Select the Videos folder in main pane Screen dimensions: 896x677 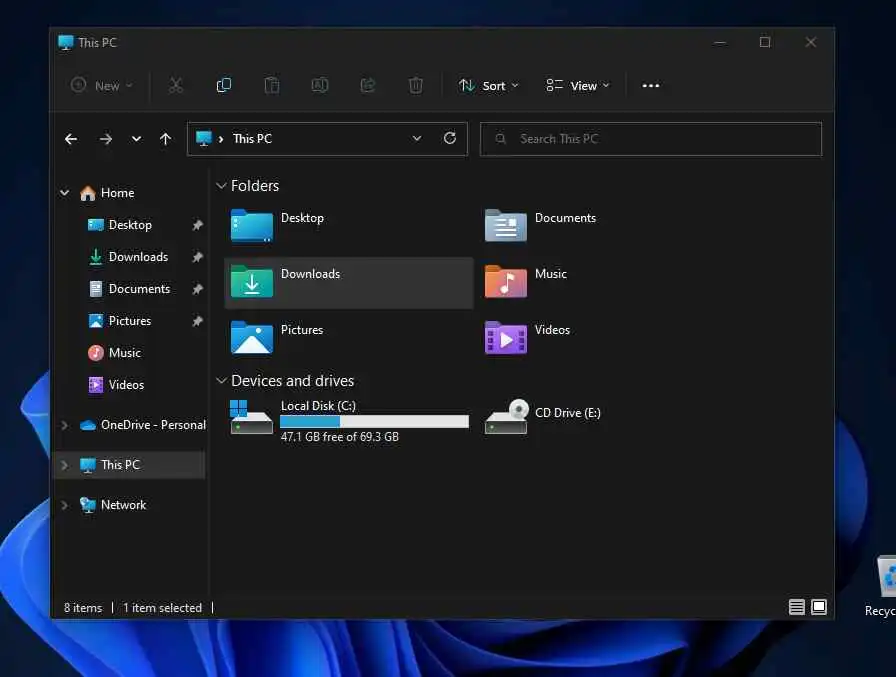click(603, 338)
